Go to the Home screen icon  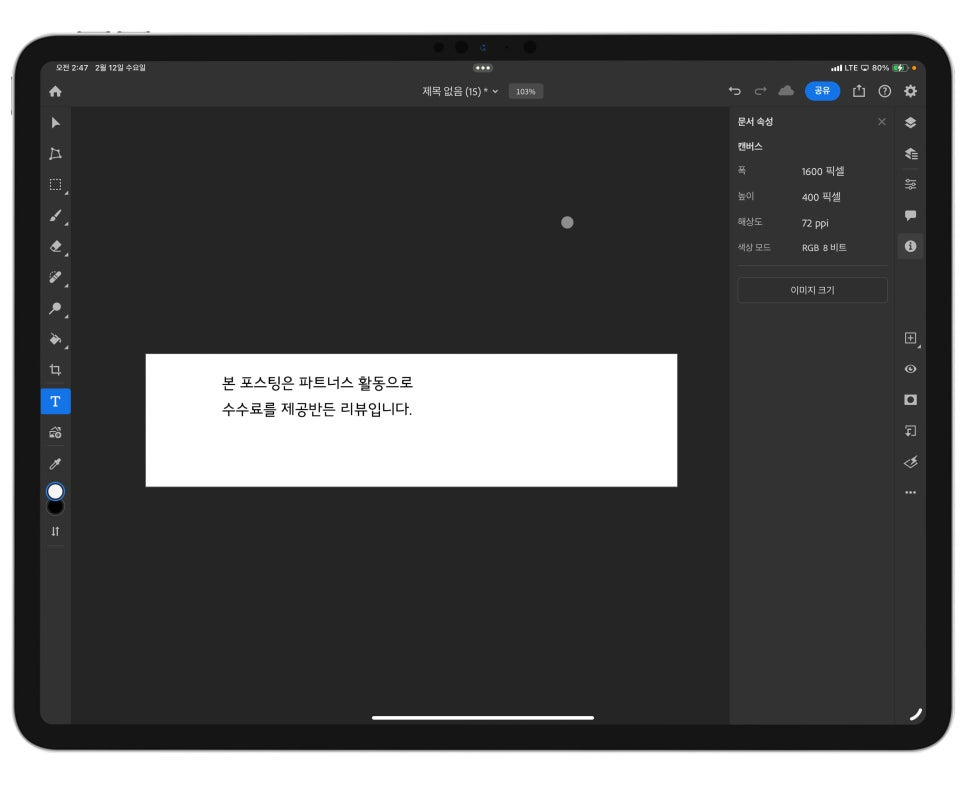click(x=55, y=92)
